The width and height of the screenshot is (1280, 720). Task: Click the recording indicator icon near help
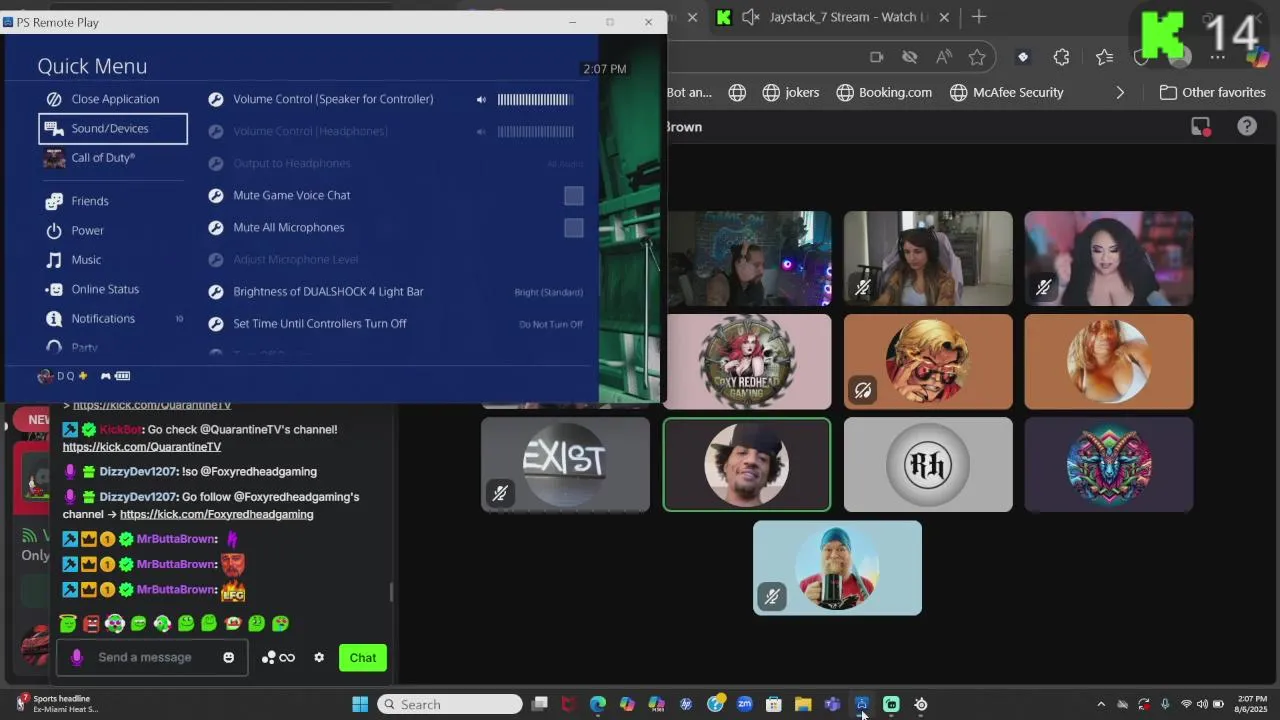[x=1201, y=126]
